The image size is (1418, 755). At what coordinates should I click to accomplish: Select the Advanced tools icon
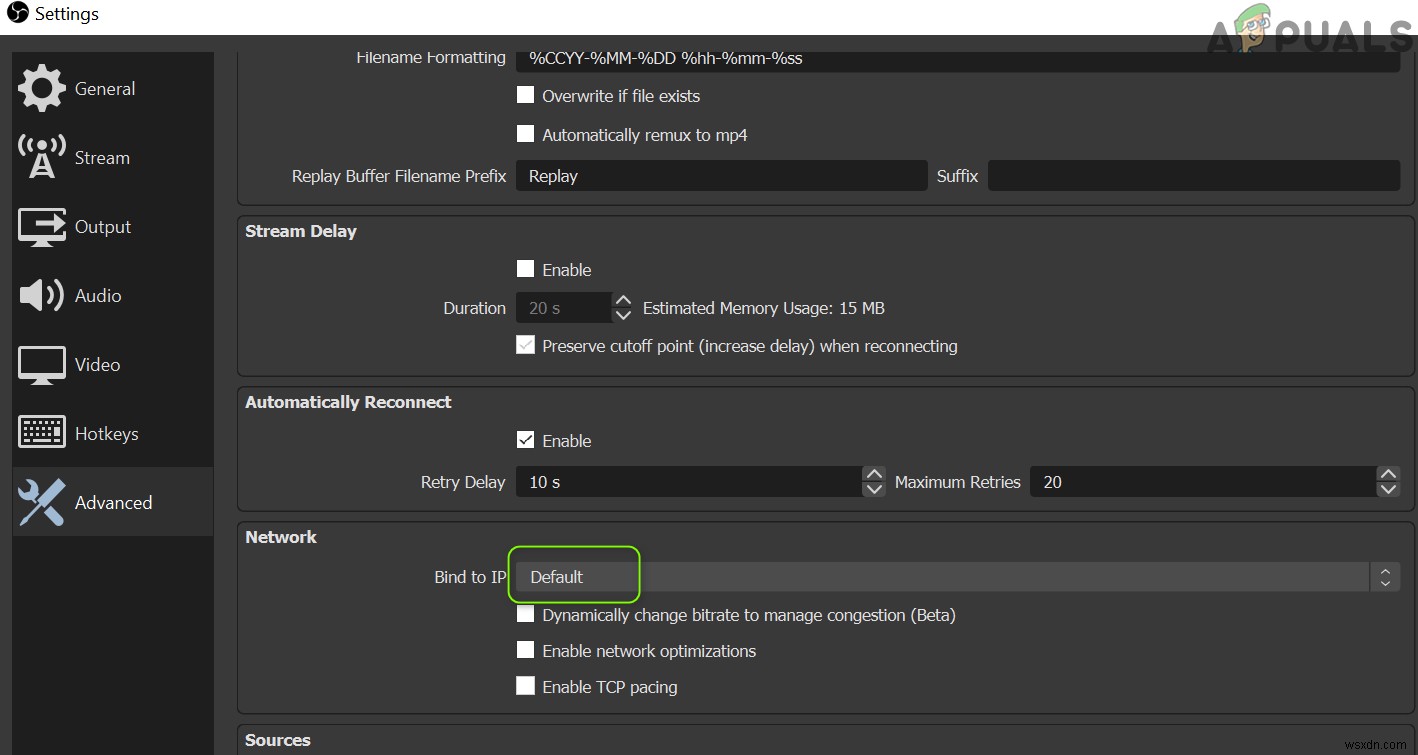tap(42, 503)
